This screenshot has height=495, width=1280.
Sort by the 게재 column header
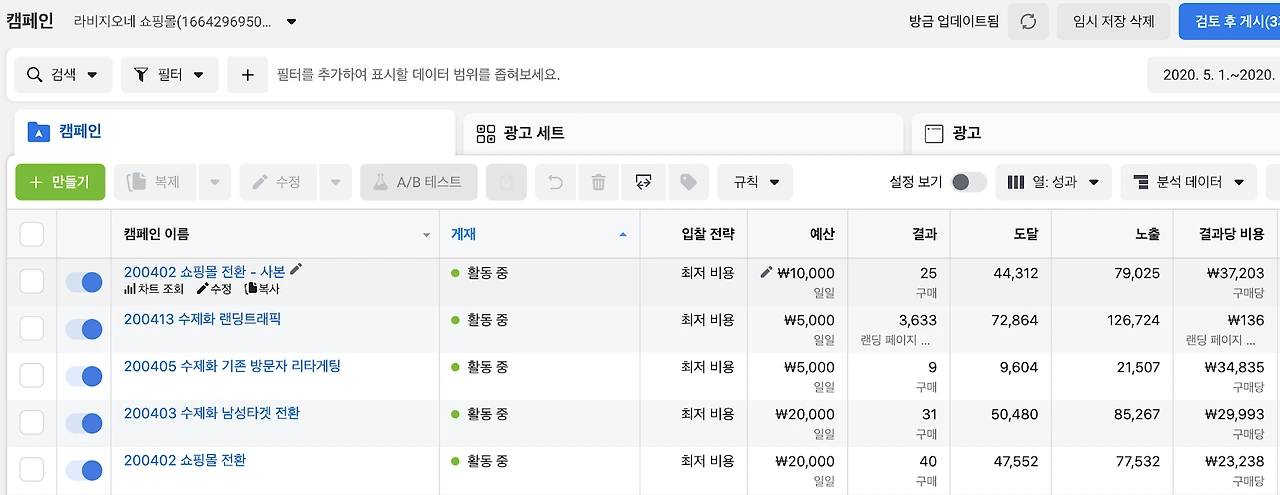pyautogui.click(x=539, y=234)
